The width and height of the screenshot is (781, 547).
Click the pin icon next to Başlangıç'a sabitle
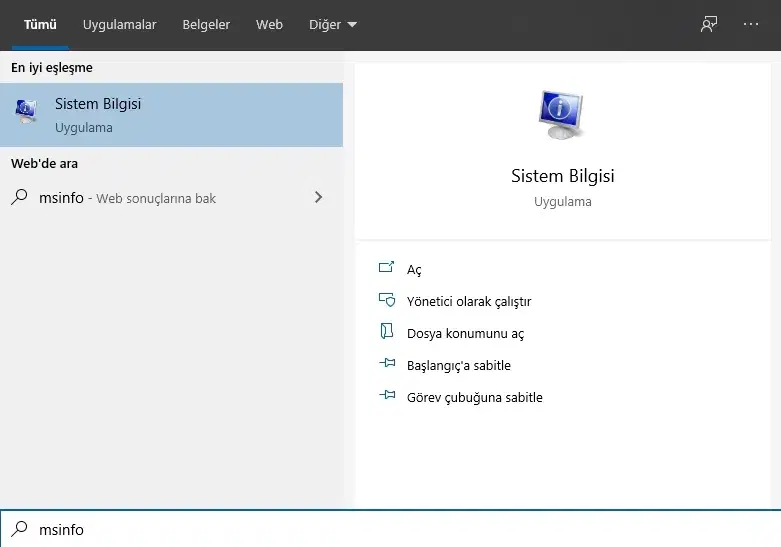(387, 363)
